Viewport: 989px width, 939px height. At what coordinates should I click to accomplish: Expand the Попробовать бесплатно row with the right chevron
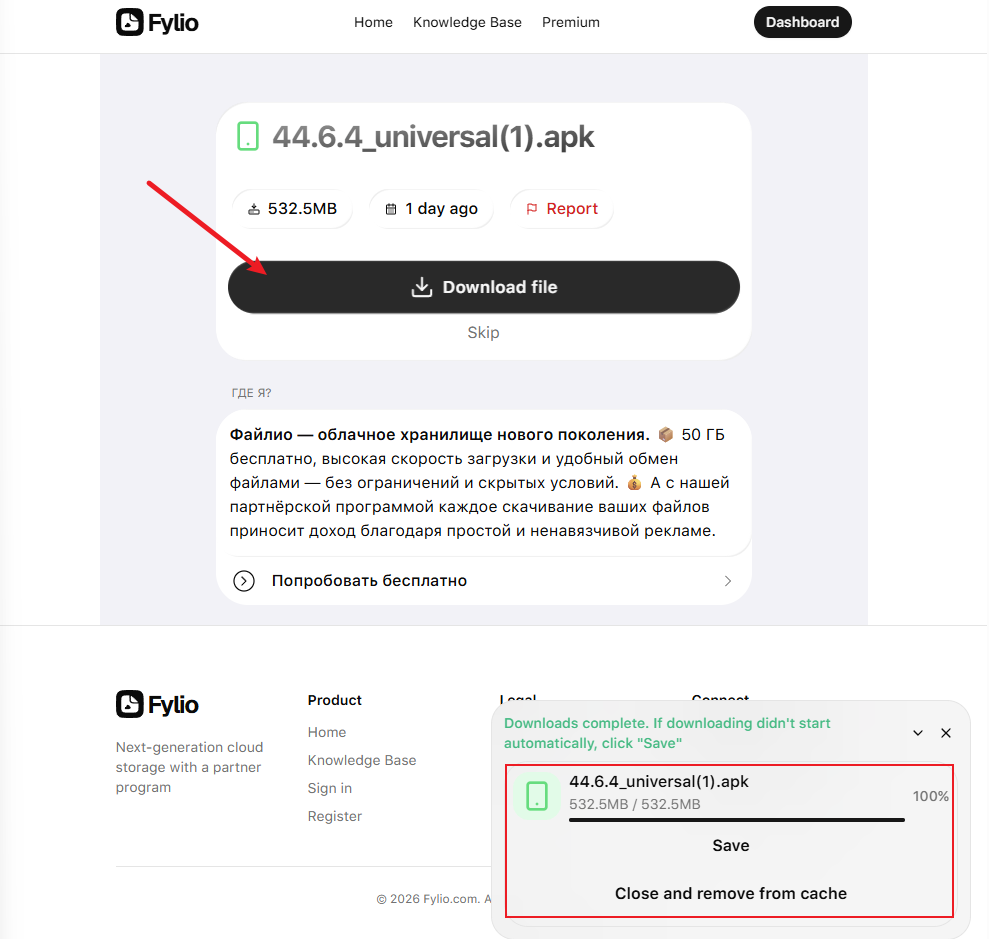tap(728, 581)
